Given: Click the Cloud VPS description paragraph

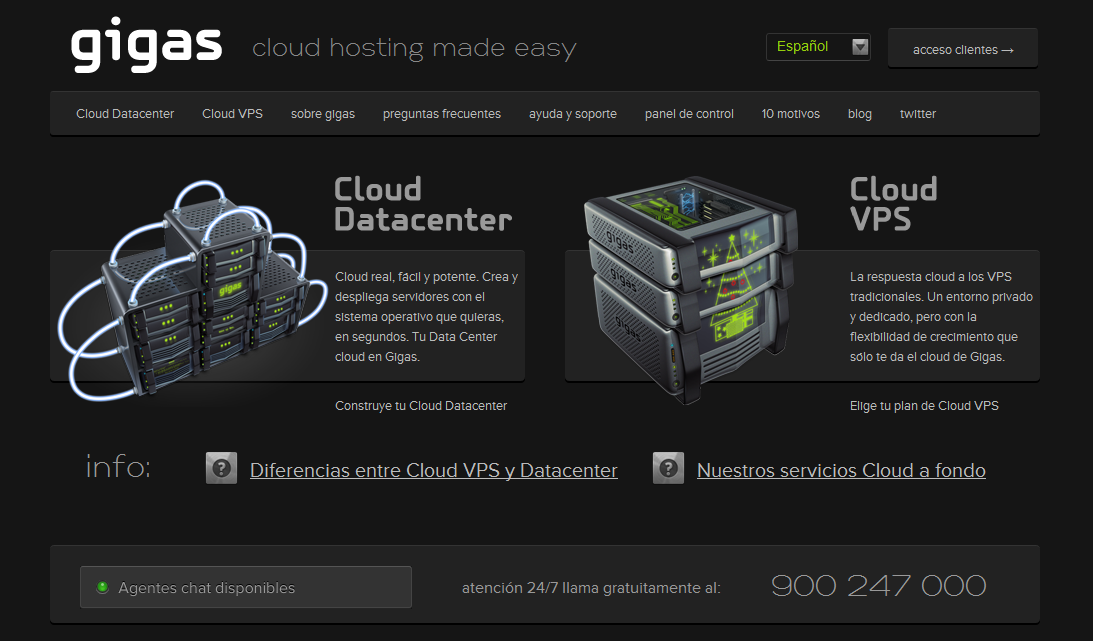Looking at the screenshot, I should (941, 316).
